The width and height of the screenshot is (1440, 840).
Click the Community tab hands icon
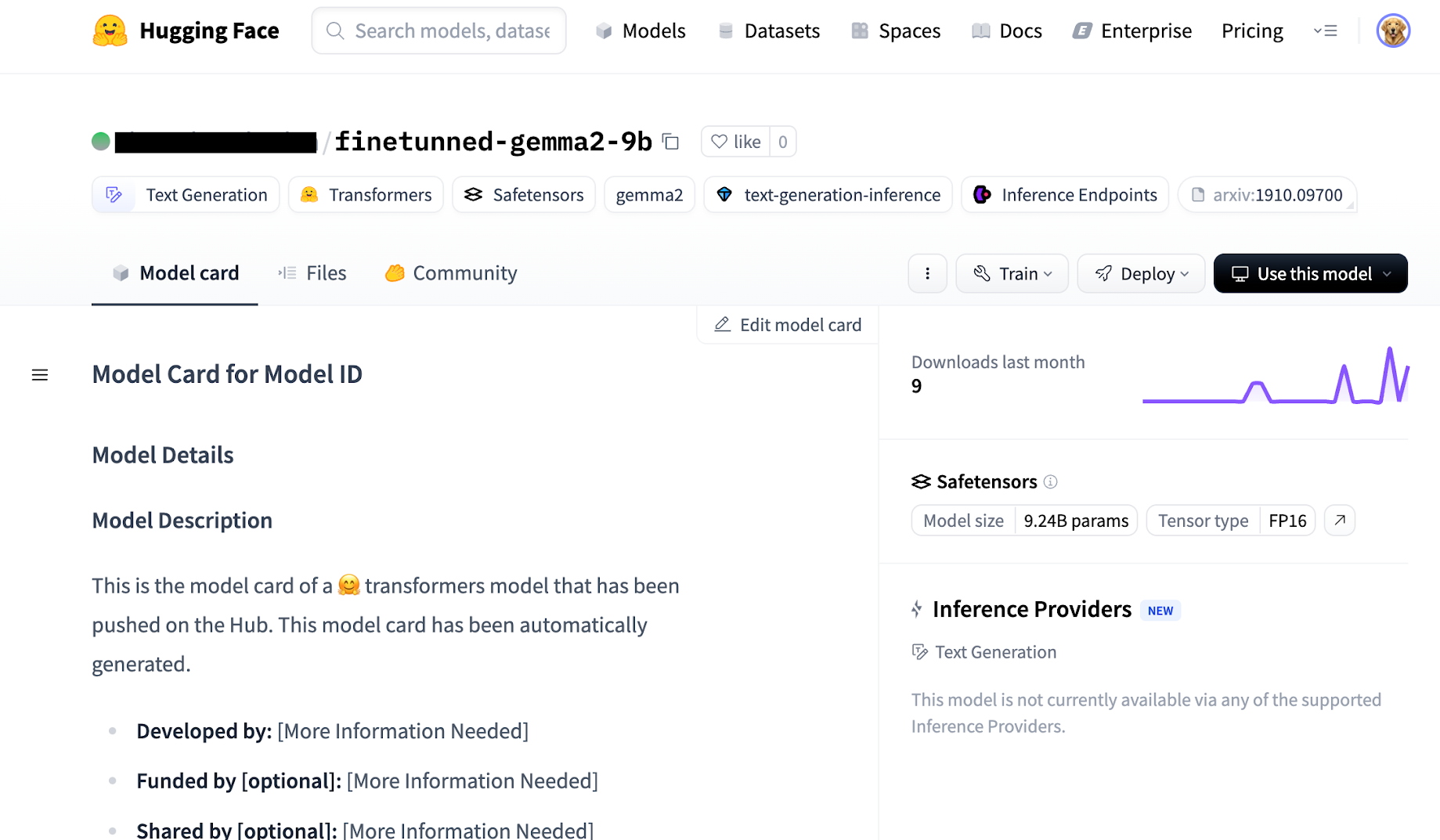click(x=395, y=272)
